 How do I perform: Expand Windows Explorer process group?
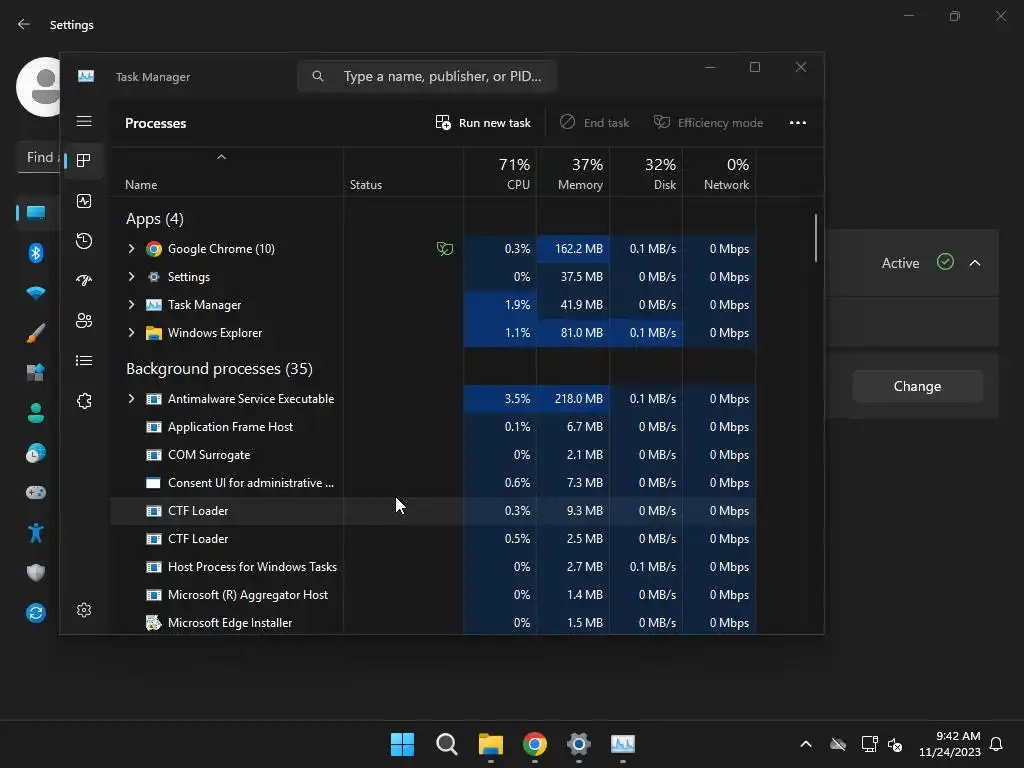[131, 333]
